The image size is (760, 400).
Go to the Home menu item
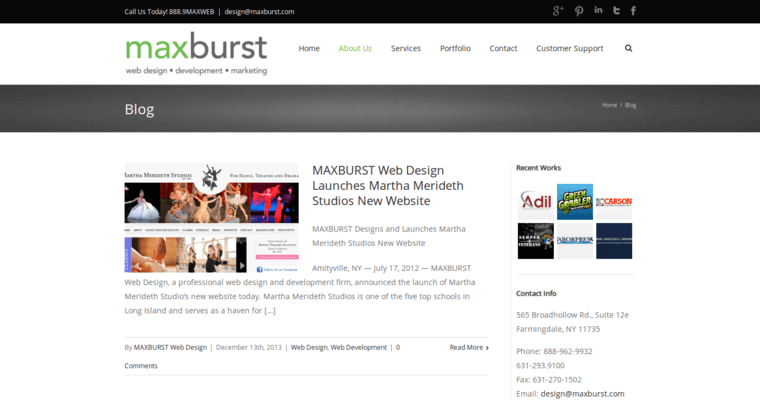pyautogui.click(x=309, y=48)
